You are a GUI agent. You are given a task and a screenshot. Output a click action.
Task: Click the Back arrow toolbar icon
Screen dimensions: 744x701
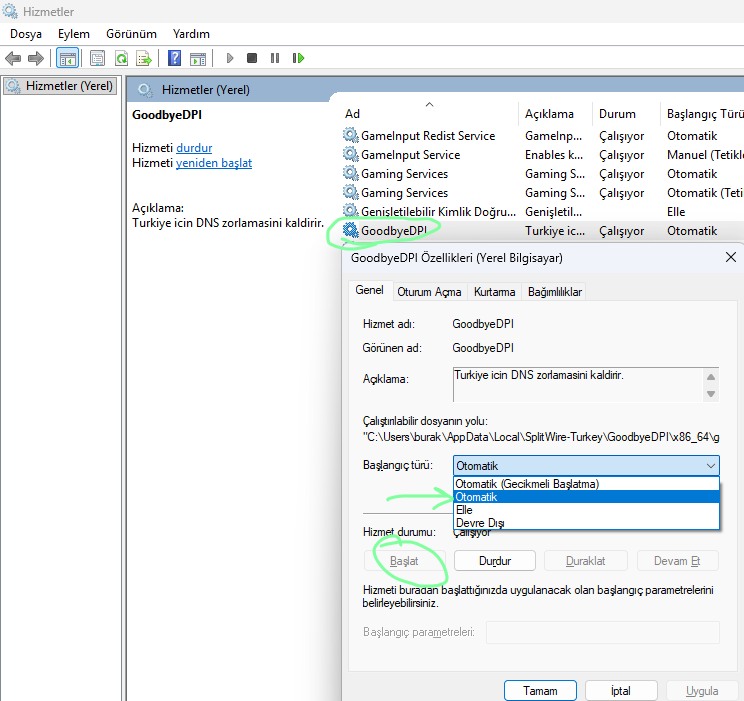(x=13, y=58)
